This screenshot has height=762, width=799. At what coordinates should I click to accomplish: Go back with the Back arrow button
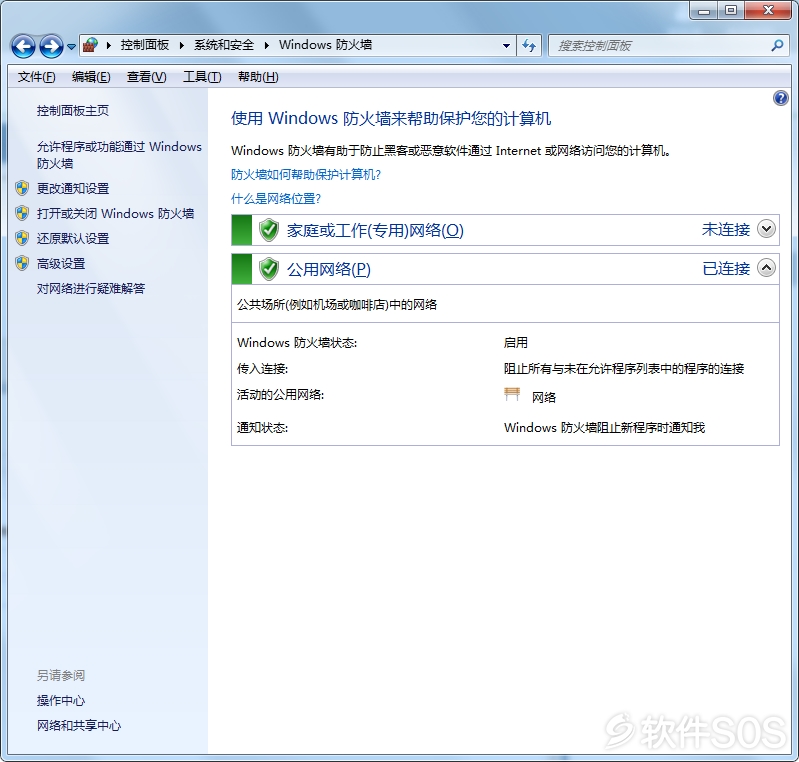pyautogui.click(x=23, y=46)
